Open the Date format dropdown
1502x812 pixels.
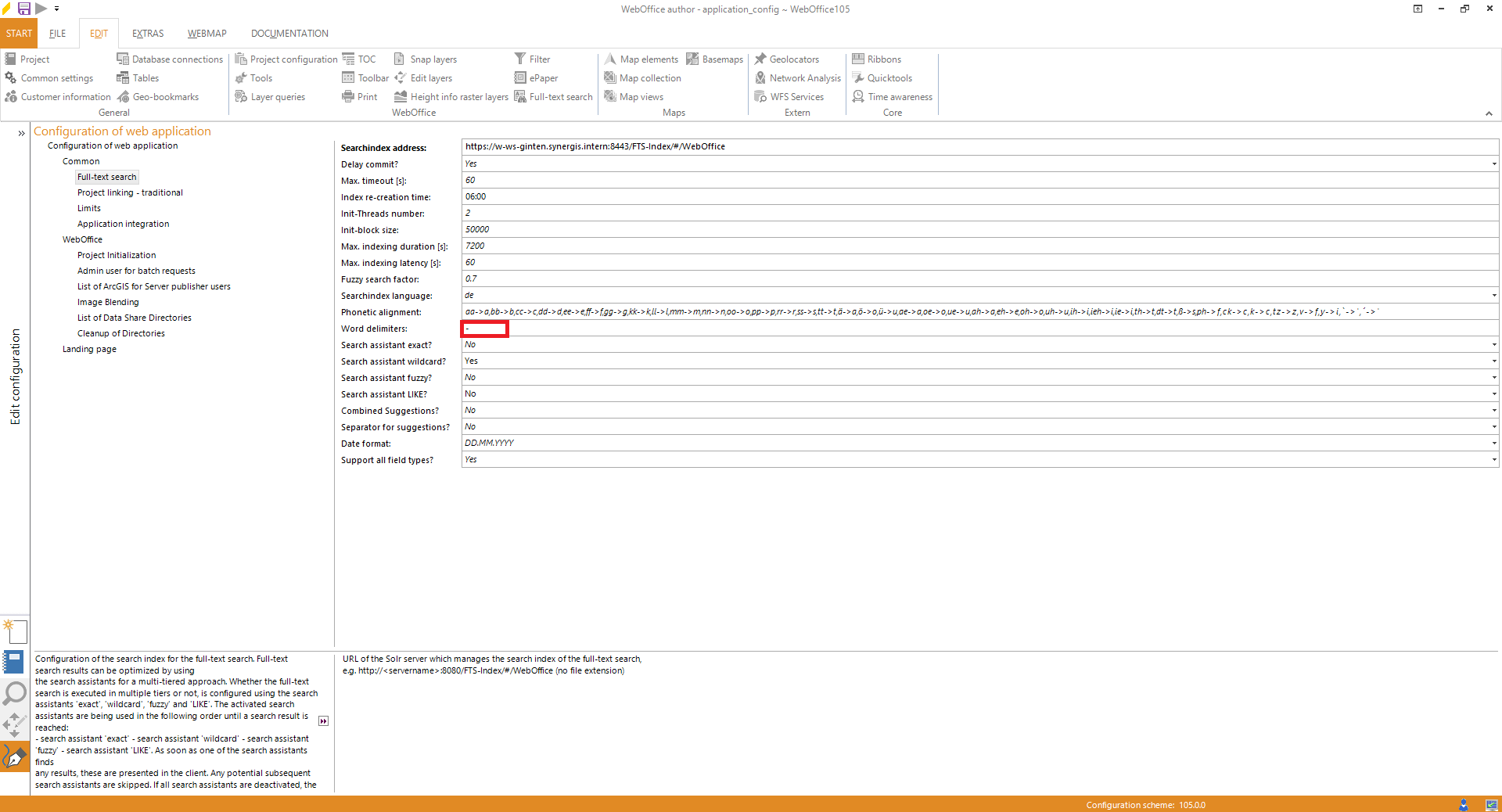pyautogui.click(x=1493, y=443)
